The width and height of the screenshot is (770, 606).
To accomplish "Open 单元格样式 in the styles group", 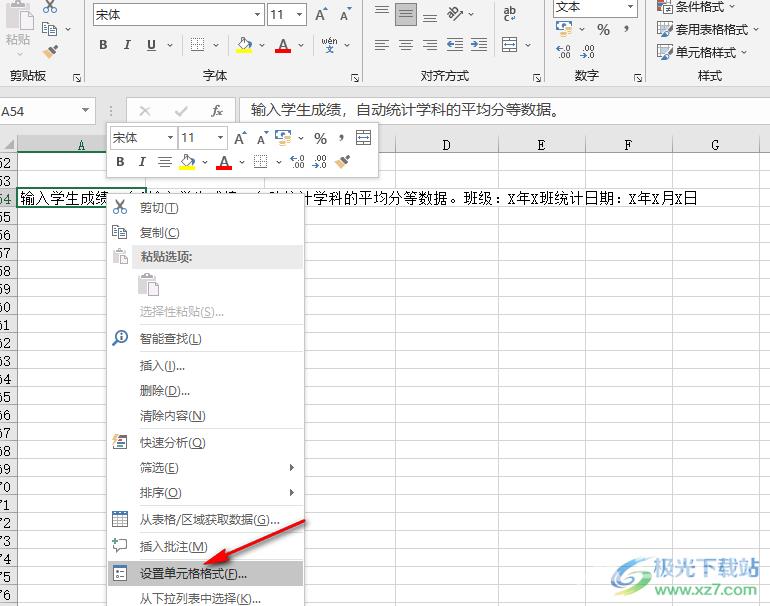I will (702, 52).
